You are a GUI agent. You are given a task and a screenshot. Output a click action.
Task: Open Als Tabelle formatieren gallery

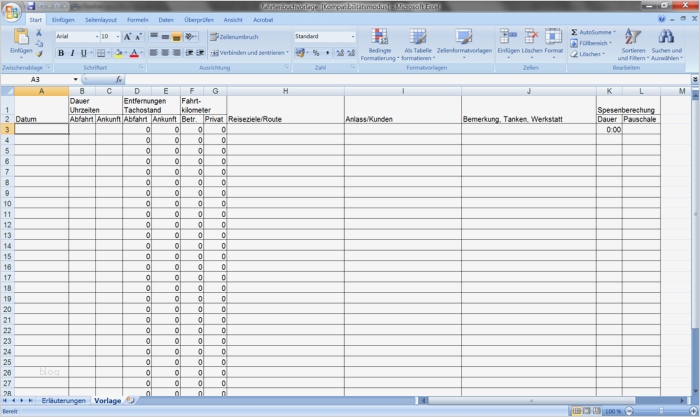pos(418,45)
